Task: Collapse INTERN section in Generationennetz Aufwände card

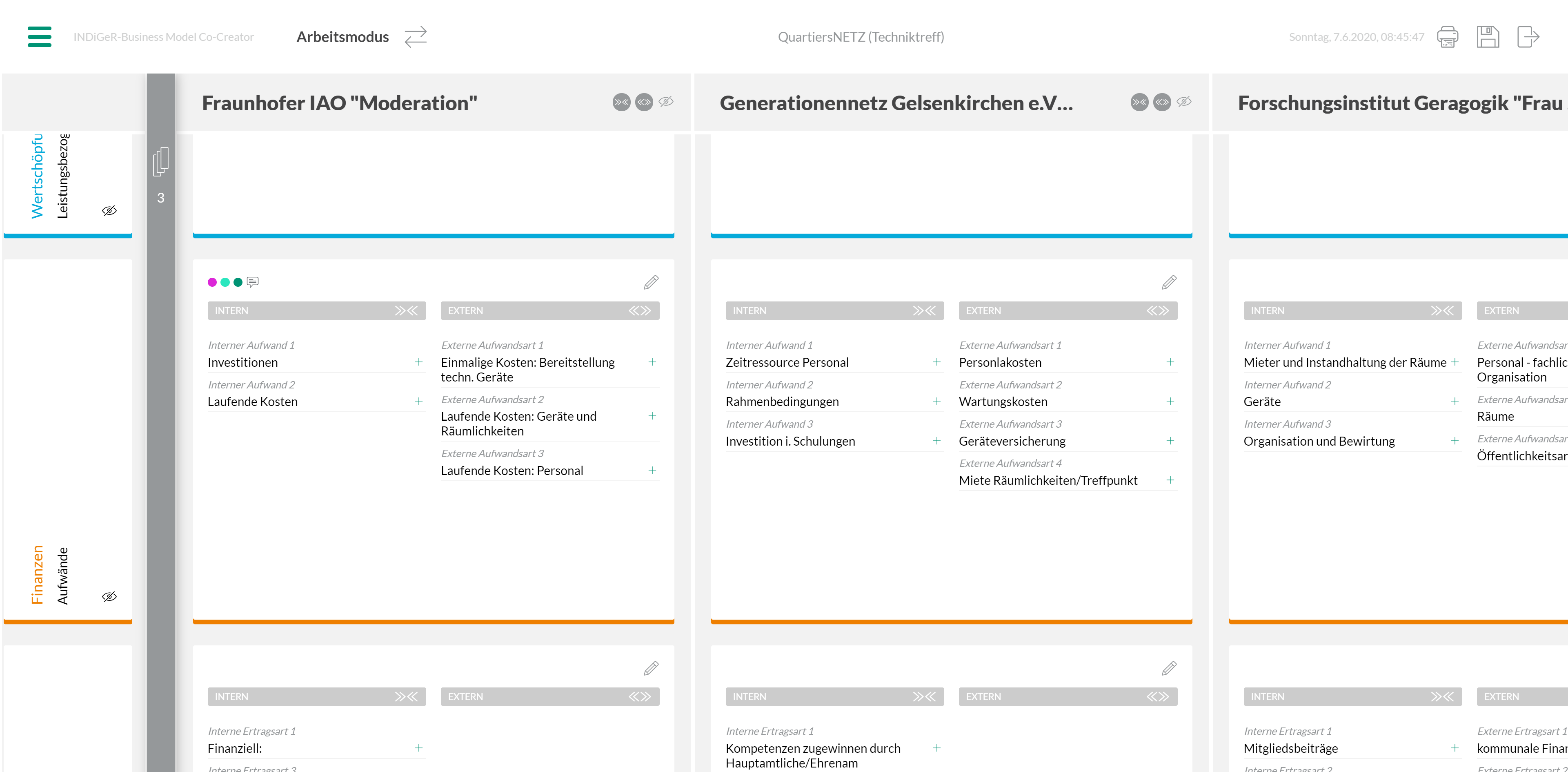Action: click(924, 310)
